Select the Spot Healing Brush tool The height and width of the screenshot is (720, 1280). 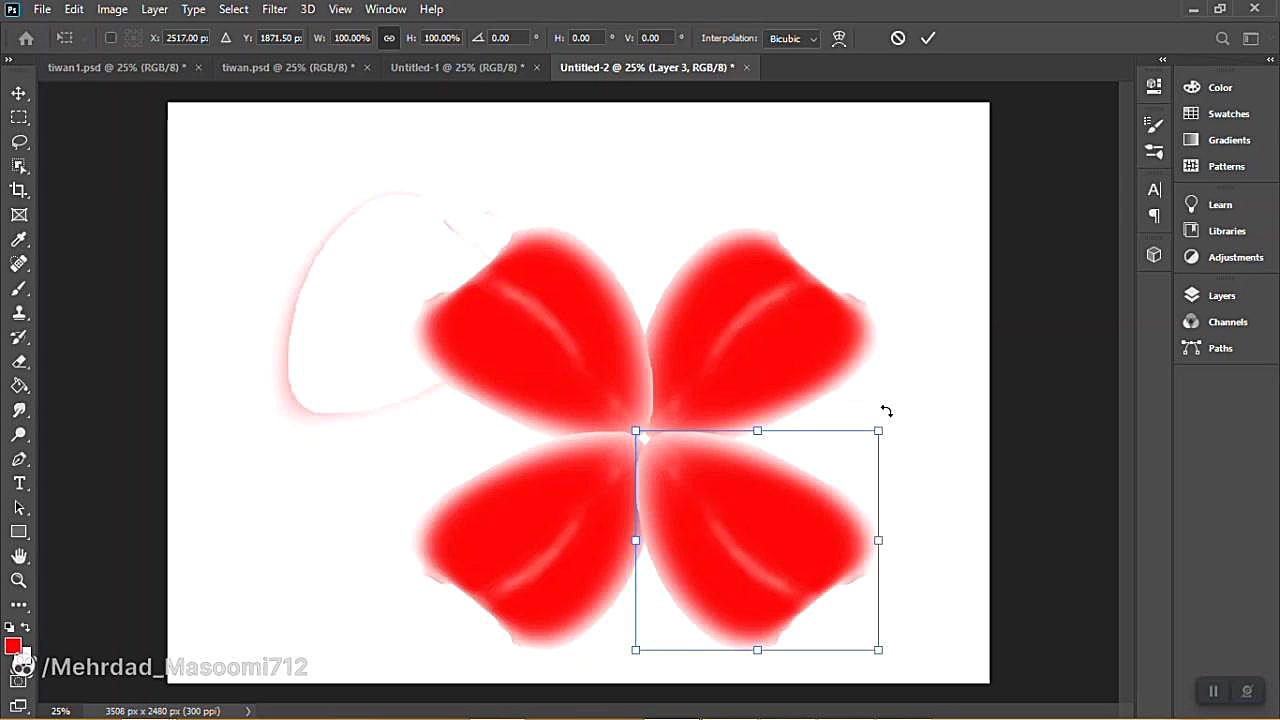tap(19, 264)
